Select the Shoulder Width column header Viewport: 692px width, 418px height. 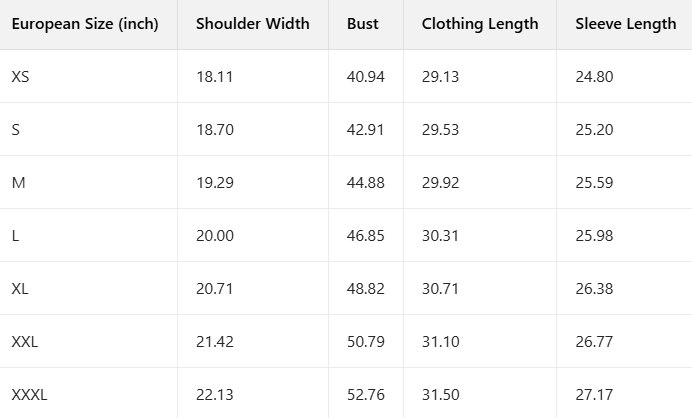click(253, 24)
